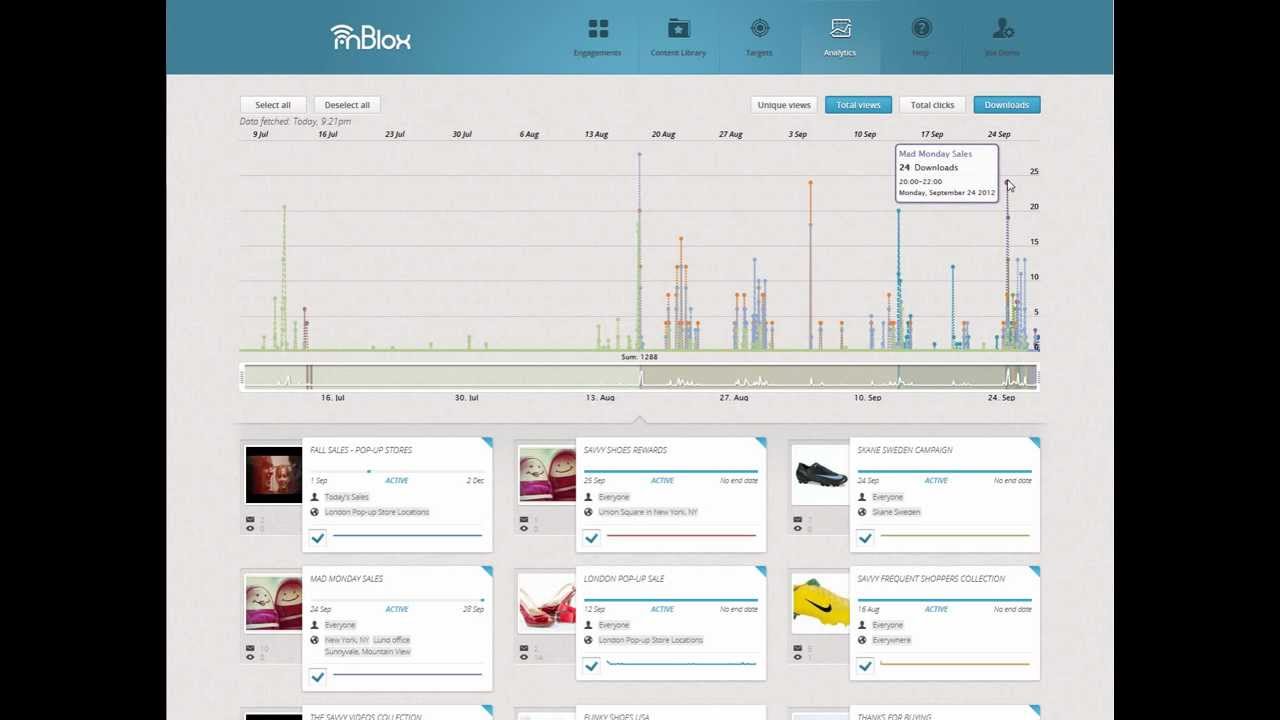Open the London Pop-up Sale title
This screenshot has width=1280, height=720.
click(624, 579)
